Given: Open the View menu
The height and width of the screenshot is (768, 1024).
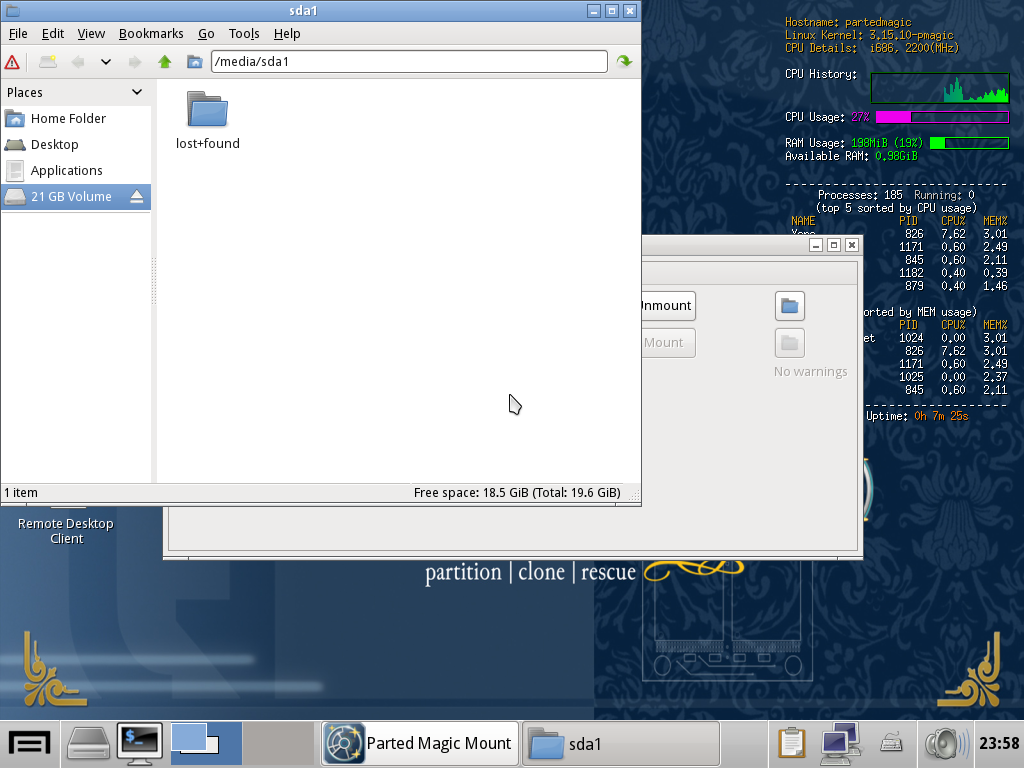Looking at the screenshot, I should coord(91,33).
